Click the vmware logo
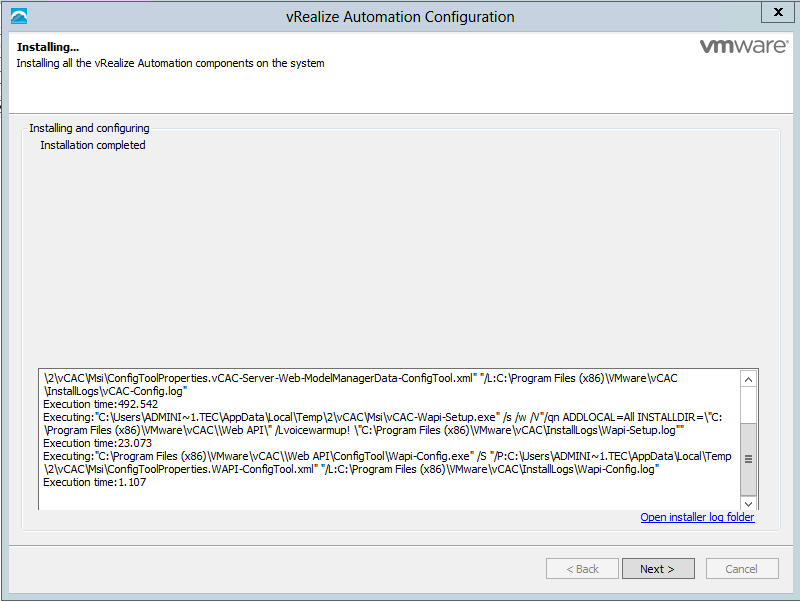 tap(744, 46)
